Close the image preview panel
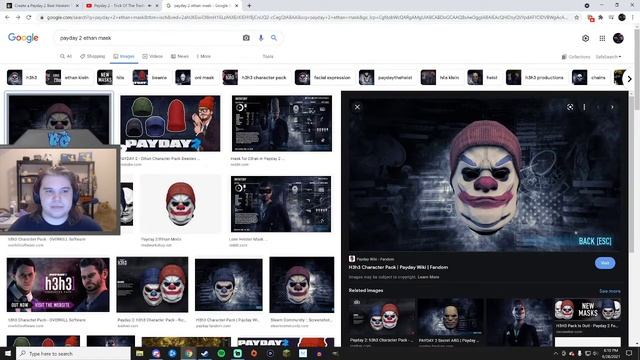 (x=357, y=107)
